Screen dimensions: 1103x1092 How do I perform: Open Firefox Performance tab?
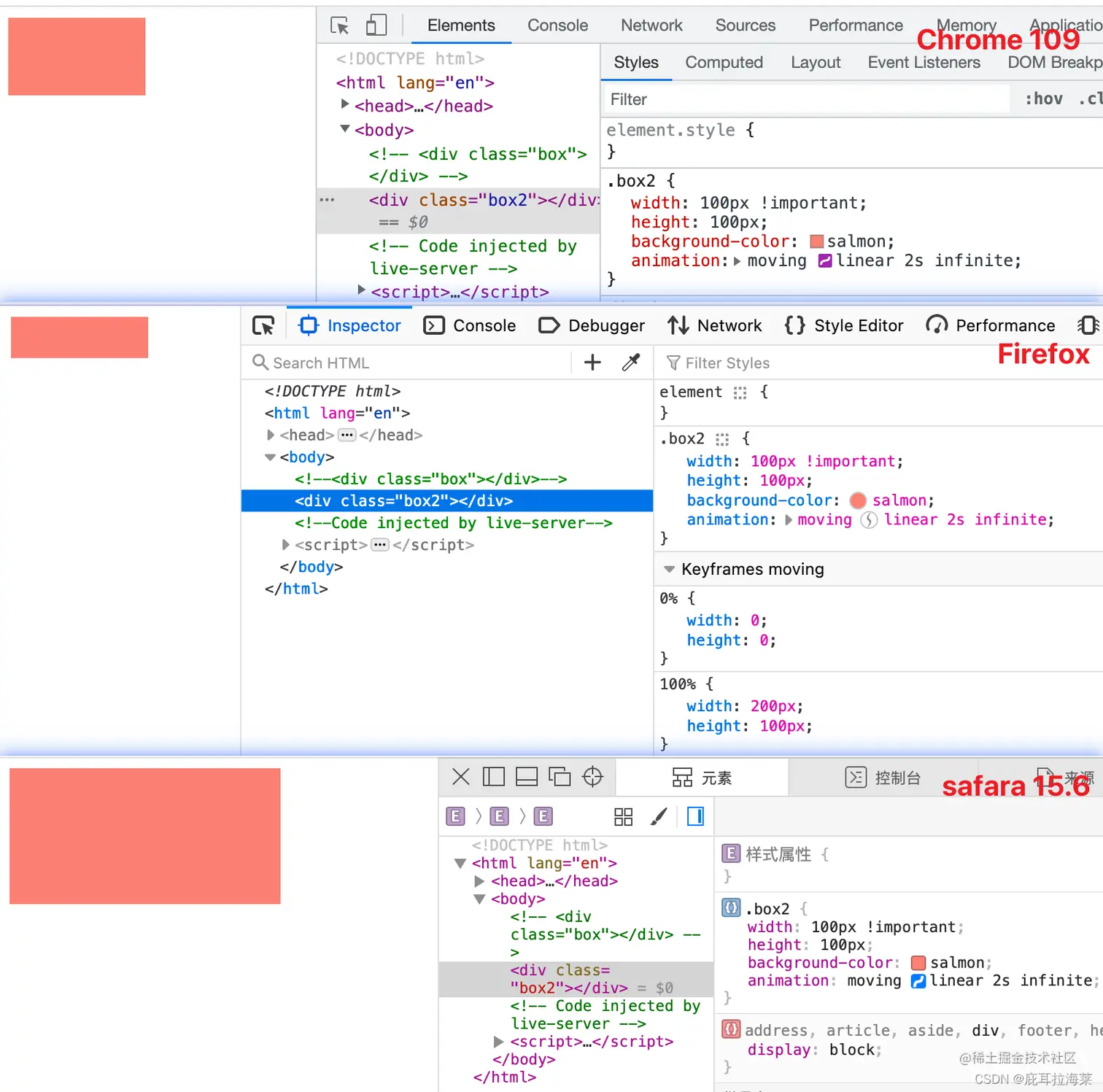click(991, 325)
